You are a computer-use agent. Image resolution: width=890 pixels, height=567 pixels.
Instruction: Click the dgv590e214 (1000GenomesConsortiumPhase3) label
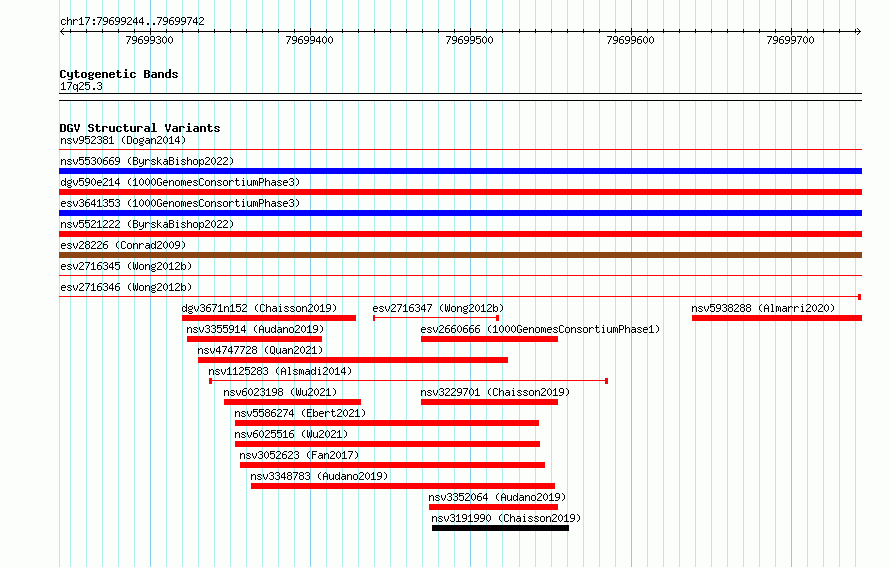(x=180, y=182)
